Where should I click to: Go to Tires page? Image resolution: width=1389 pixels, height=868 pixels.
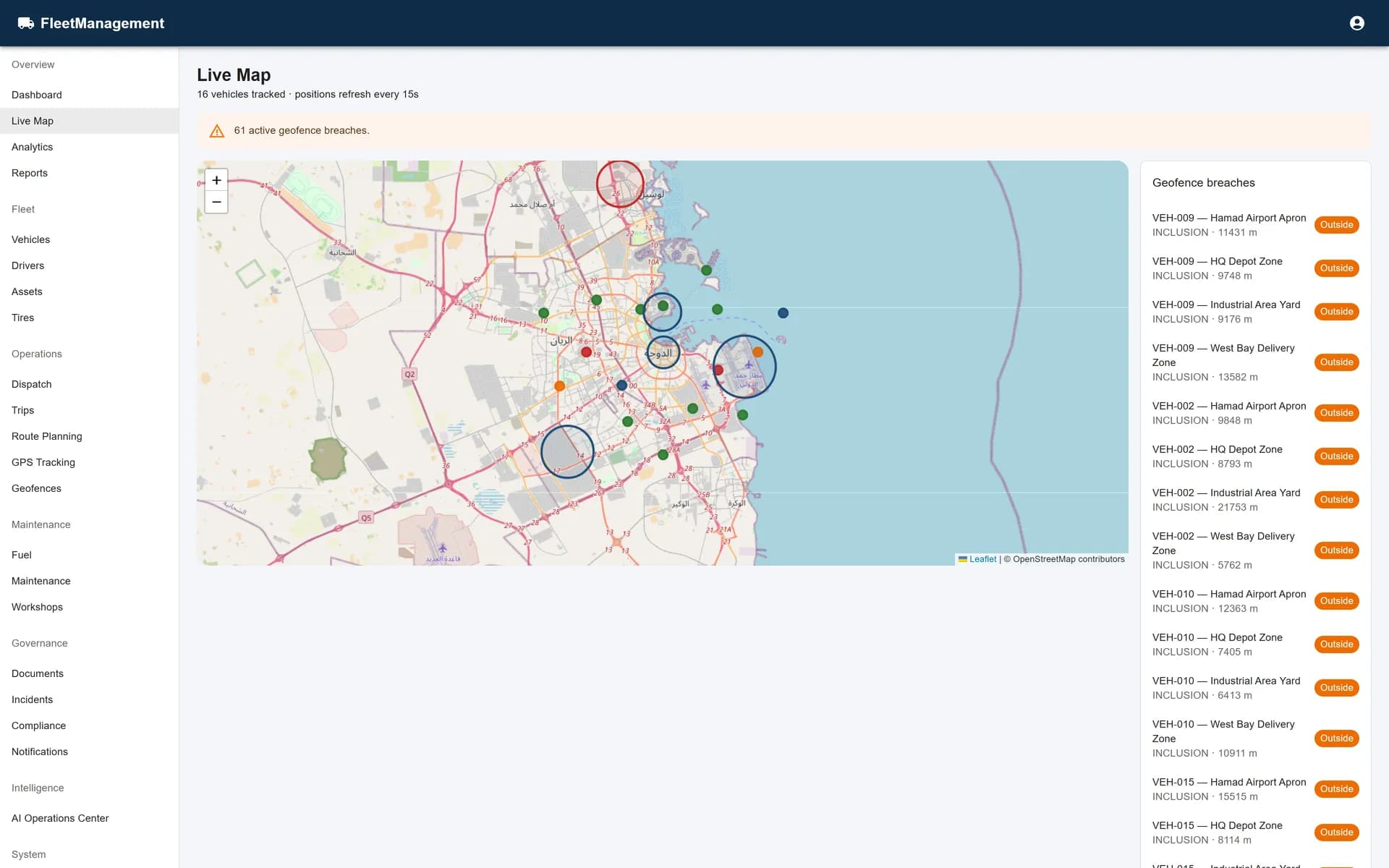click(x=89, y=318)
